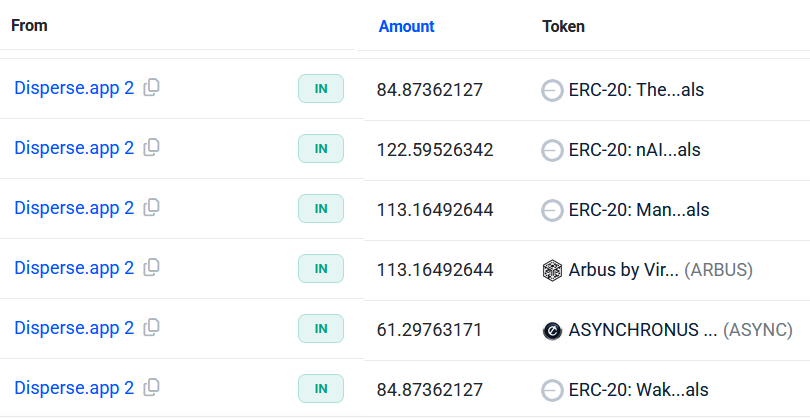Open the ERC-20: The...als token page
810x419 pixels.
tap(636, 90)
